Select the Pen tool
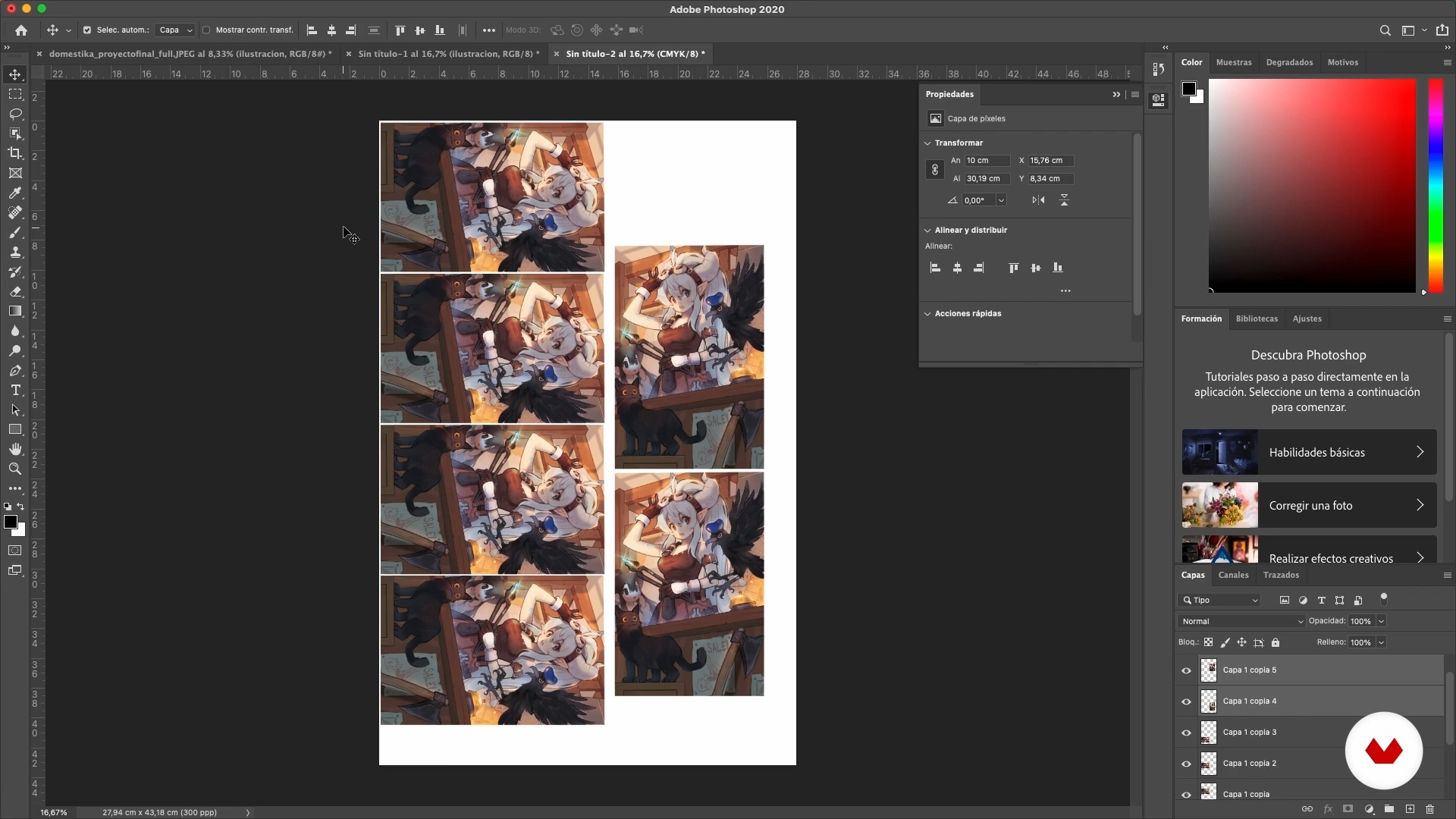This screenshot has width=1456, height=819. click(x=15, y=370)
